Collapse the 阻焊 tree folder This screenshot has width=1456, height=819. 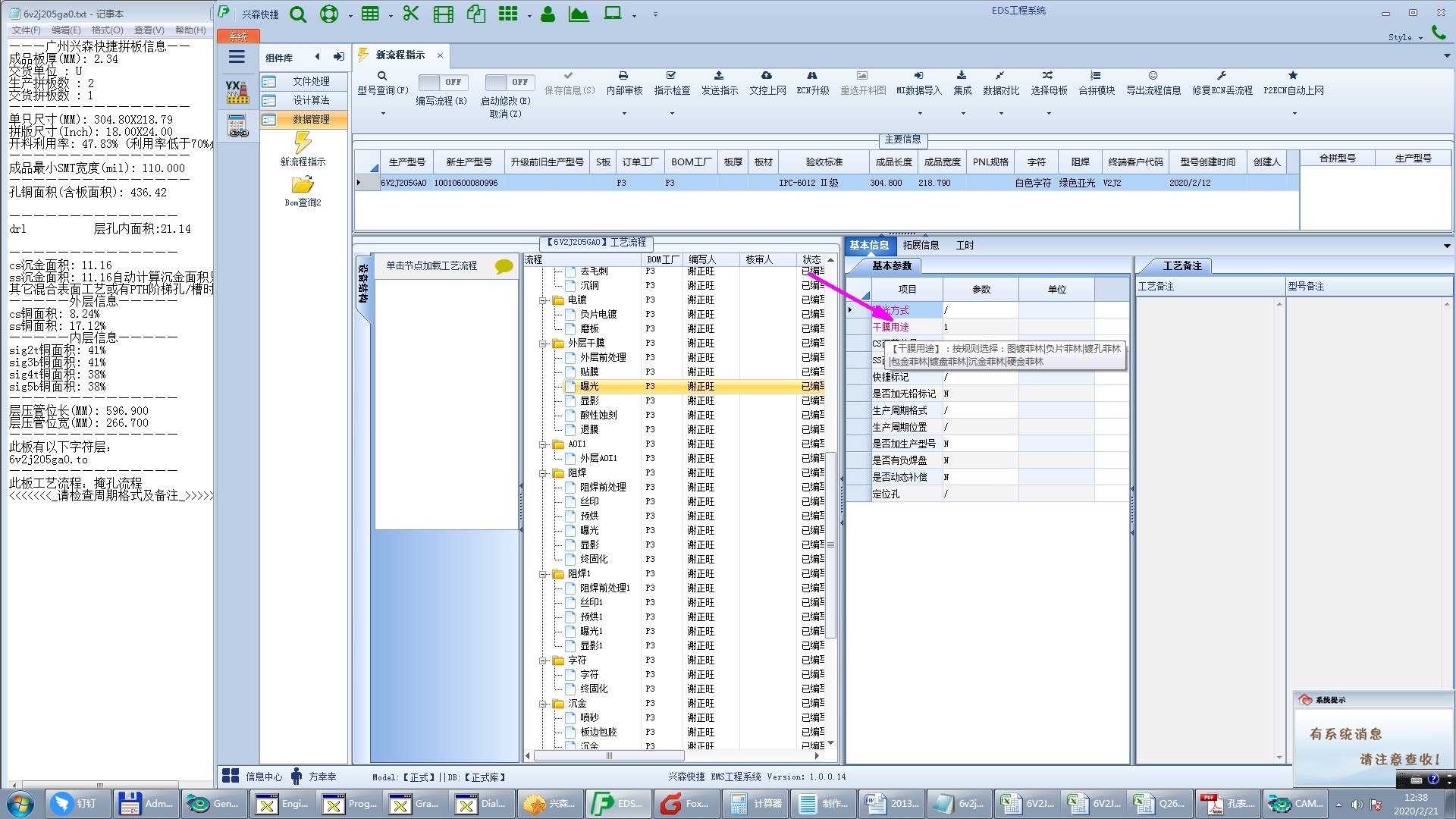point(543,473)
